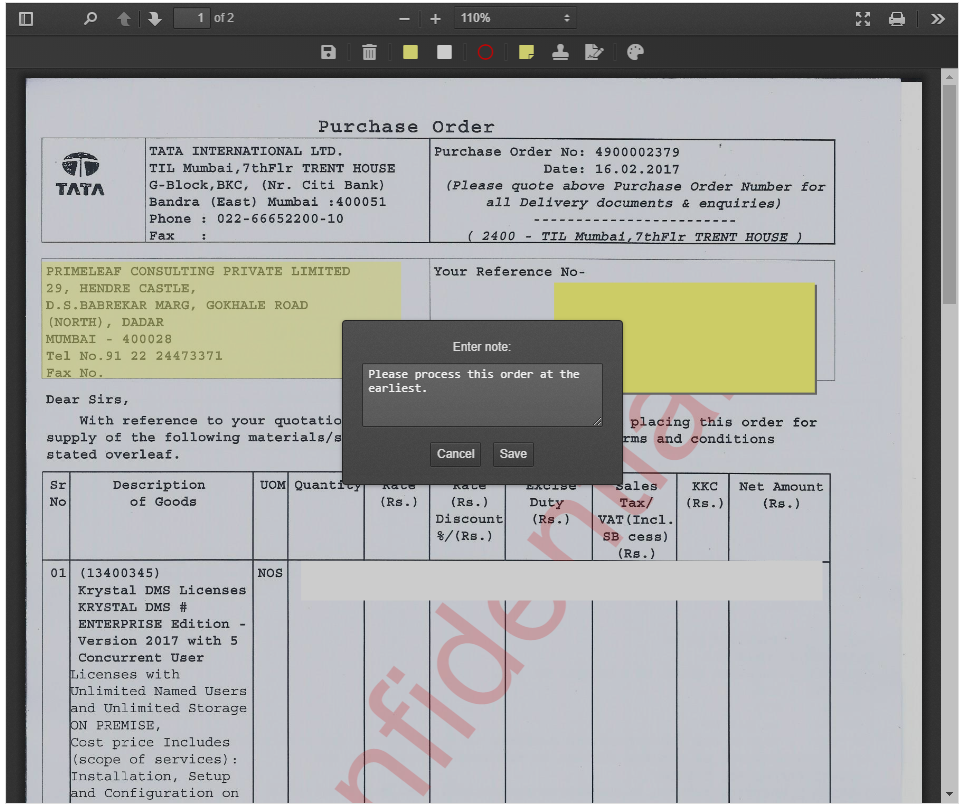Cancel the note dialog
The width and height of the screenshot is (962, 811).
[x=455, y=454]
